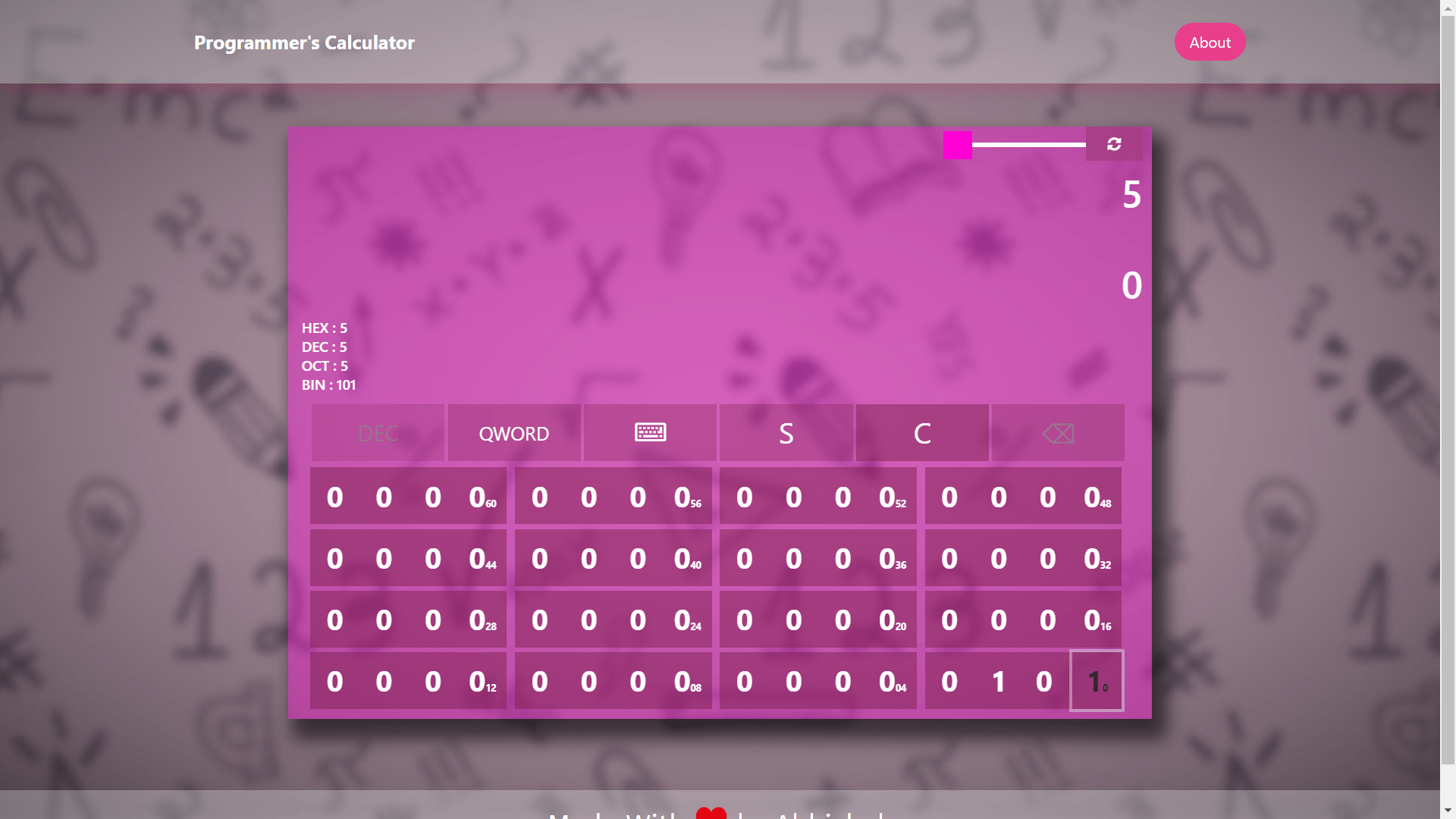The width and height of the screenshot is (1456, 819).
Task: Click the refresh theme icon
Action: pyautogui.click(x=1113, y=144)
